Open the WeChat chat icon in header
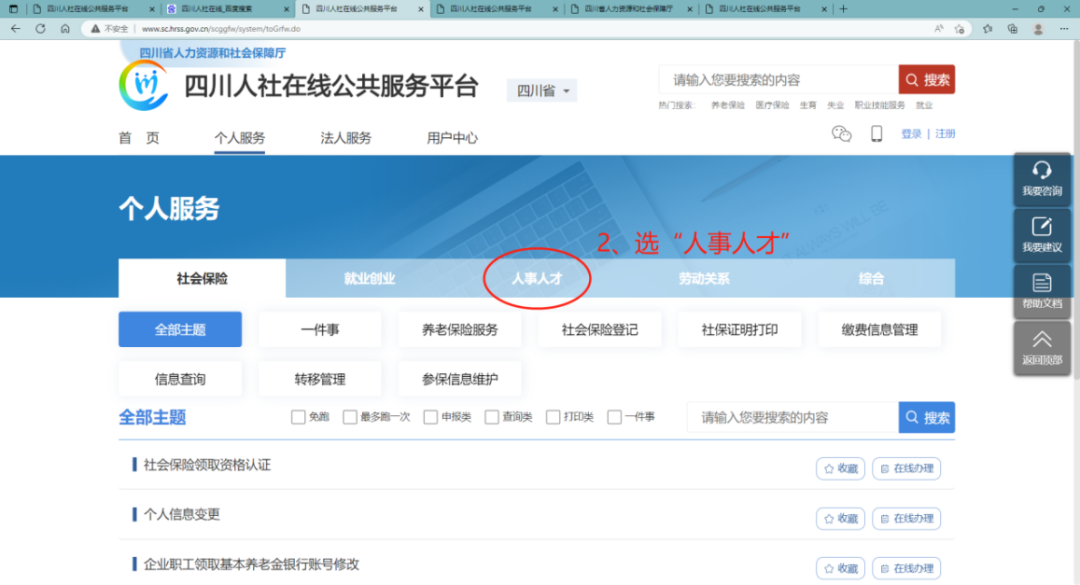Viewport: 1080px width, 585px height. coord(842,133)
